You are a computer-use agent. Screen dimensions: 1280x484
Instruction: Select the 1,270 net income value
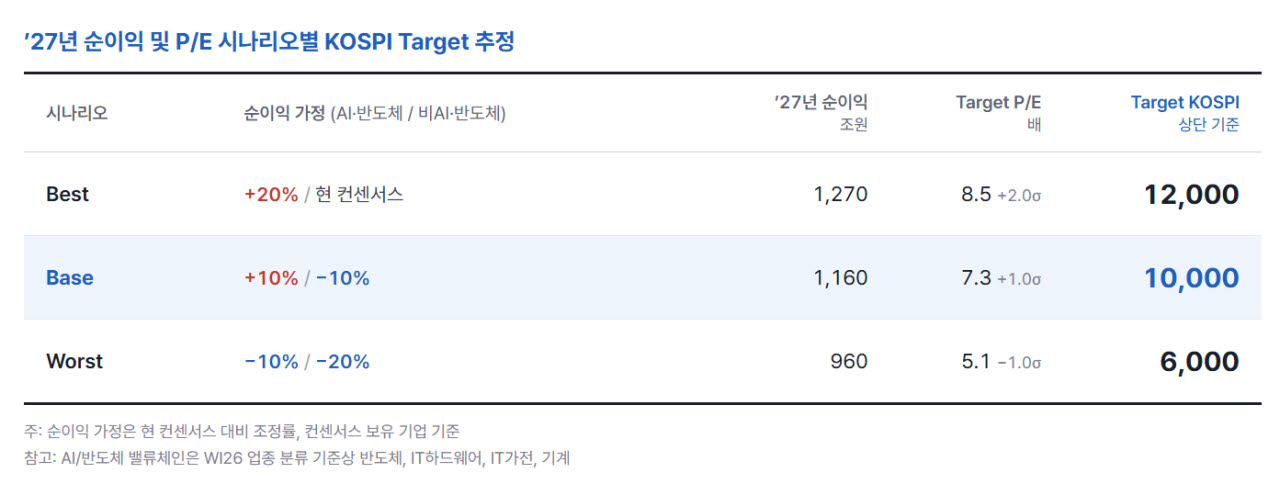pyautogui.click(x=841, y=194)
